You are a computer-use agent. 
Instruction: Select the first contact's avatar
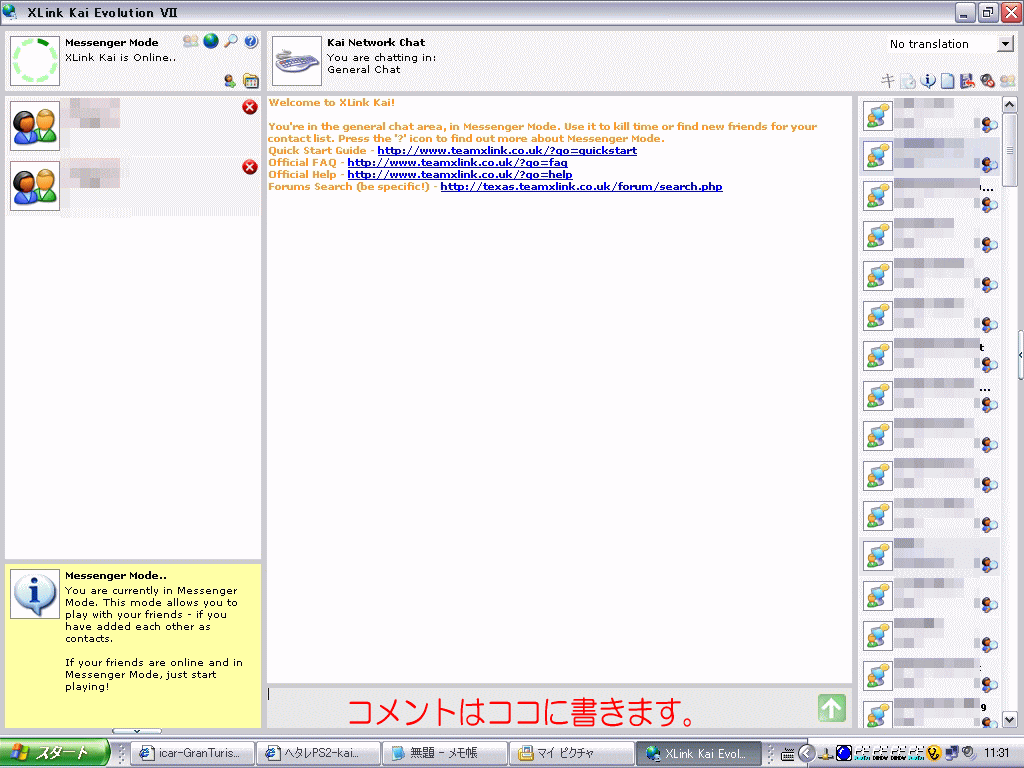[35, 126]
